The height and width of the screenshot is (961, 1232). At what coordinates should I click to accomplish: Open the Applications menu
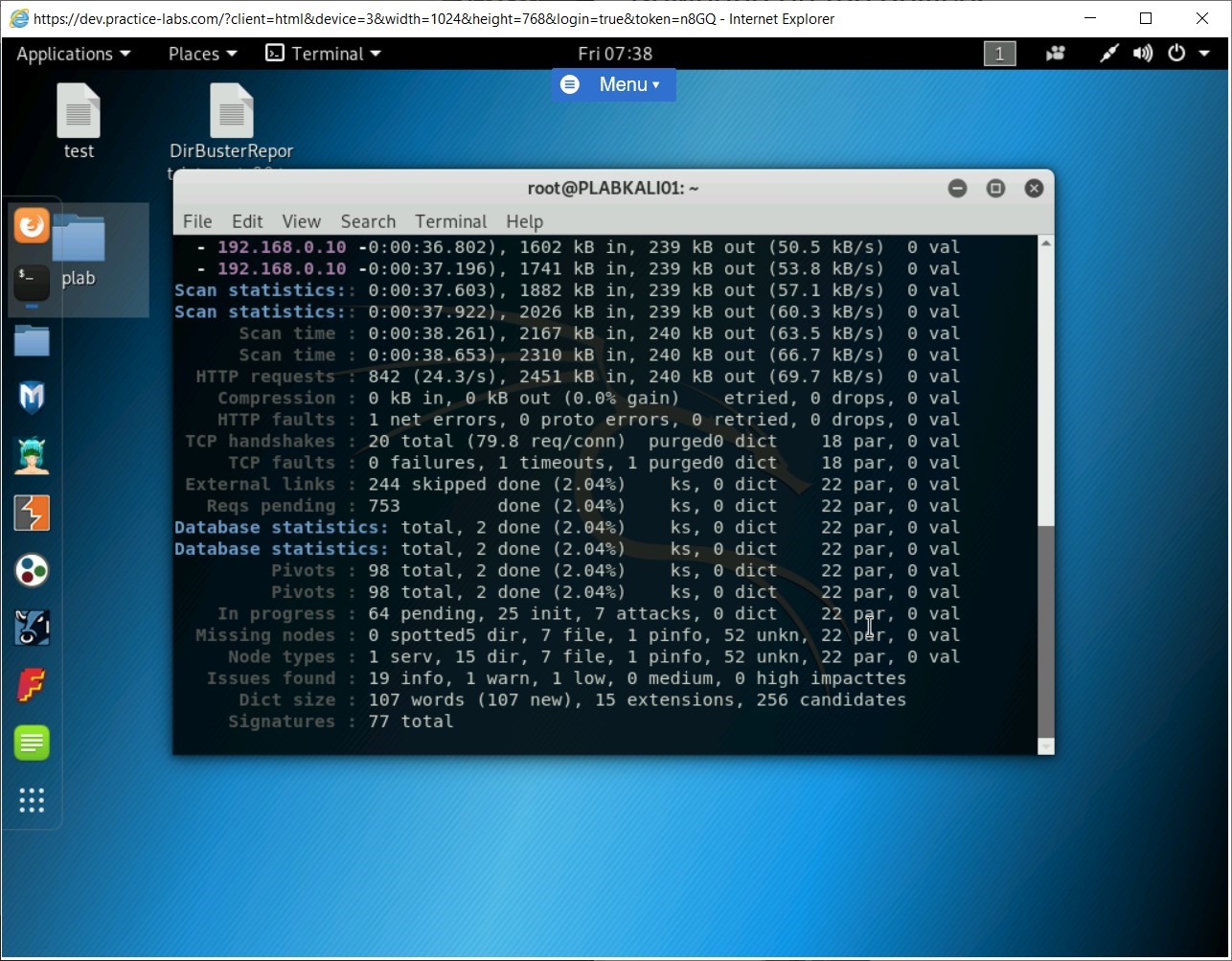(x=67, y=54)
